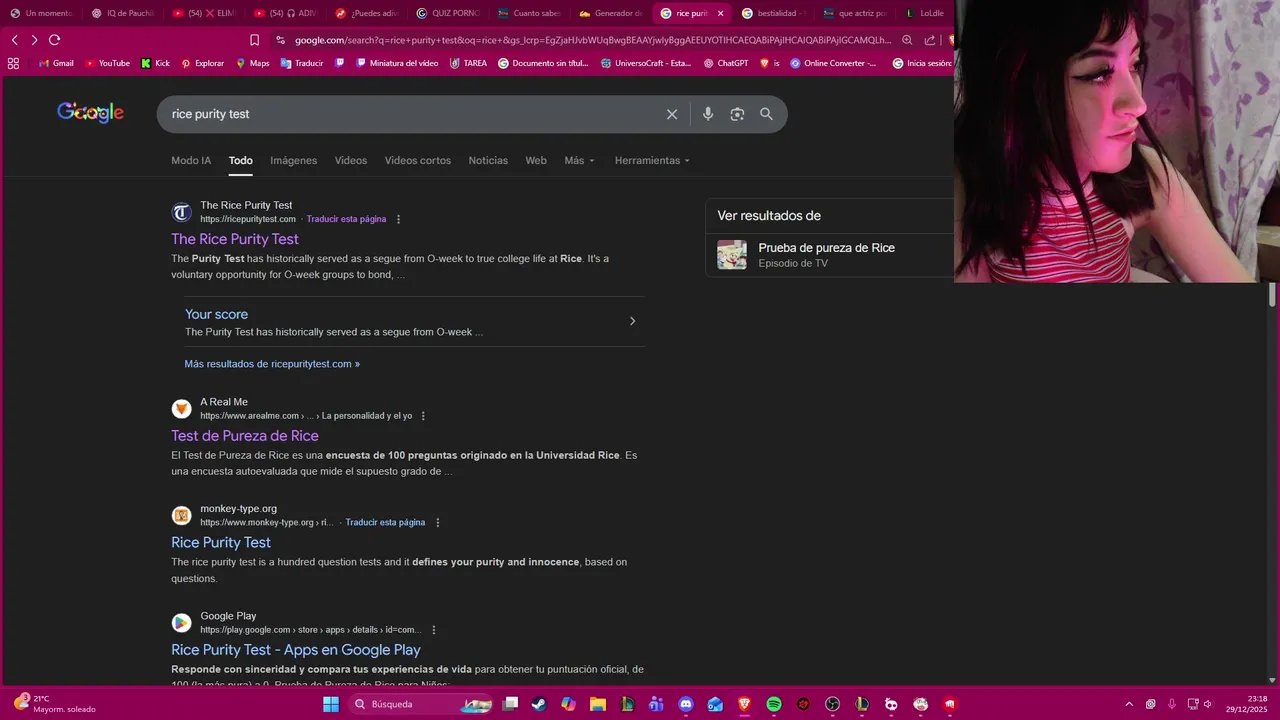The image size is (1280, 720).
Task: Click the browser address bar URL
Action: (592, 40)
